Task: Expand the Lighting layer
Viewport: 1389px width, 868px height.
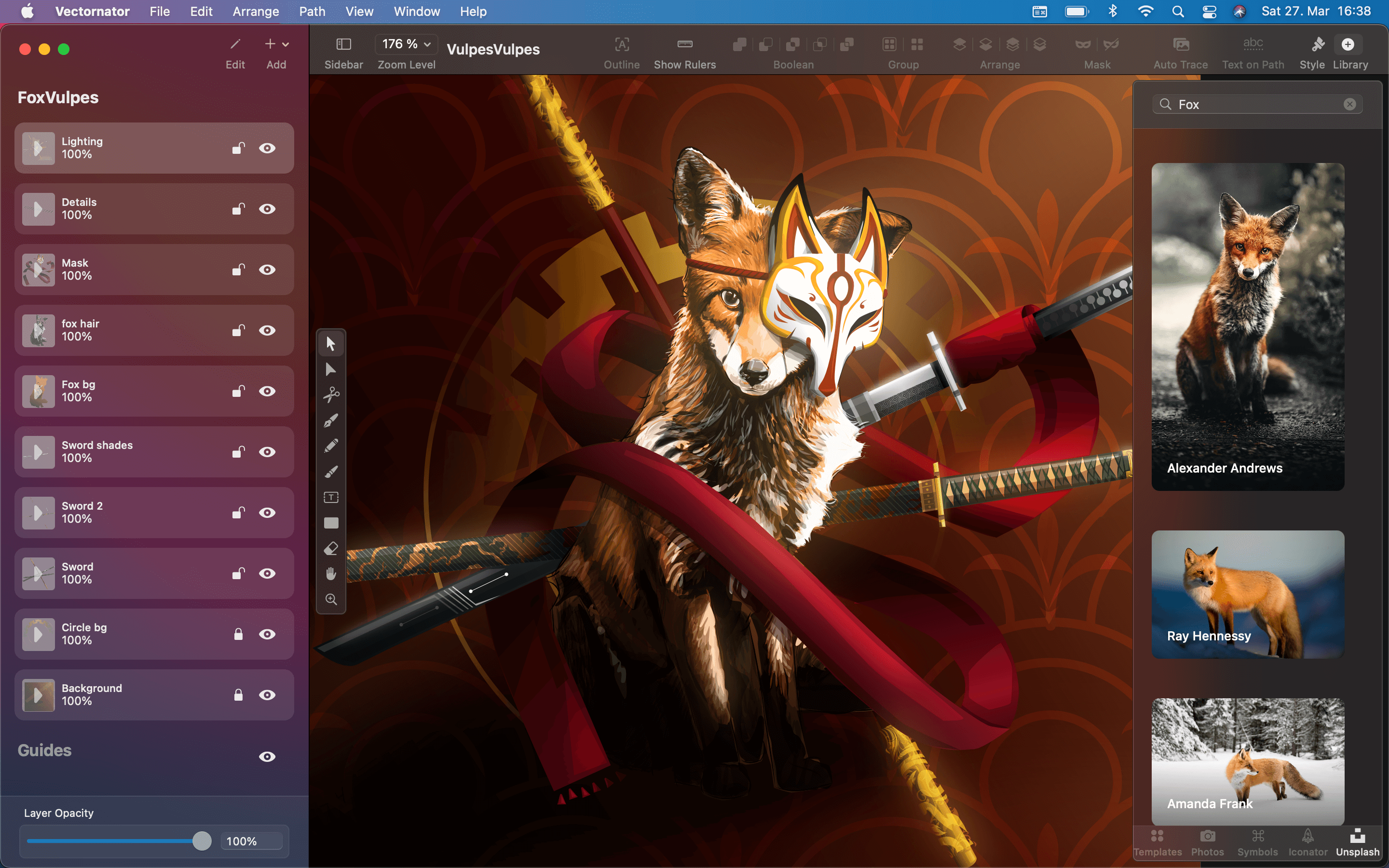Action: coord(38,148)
